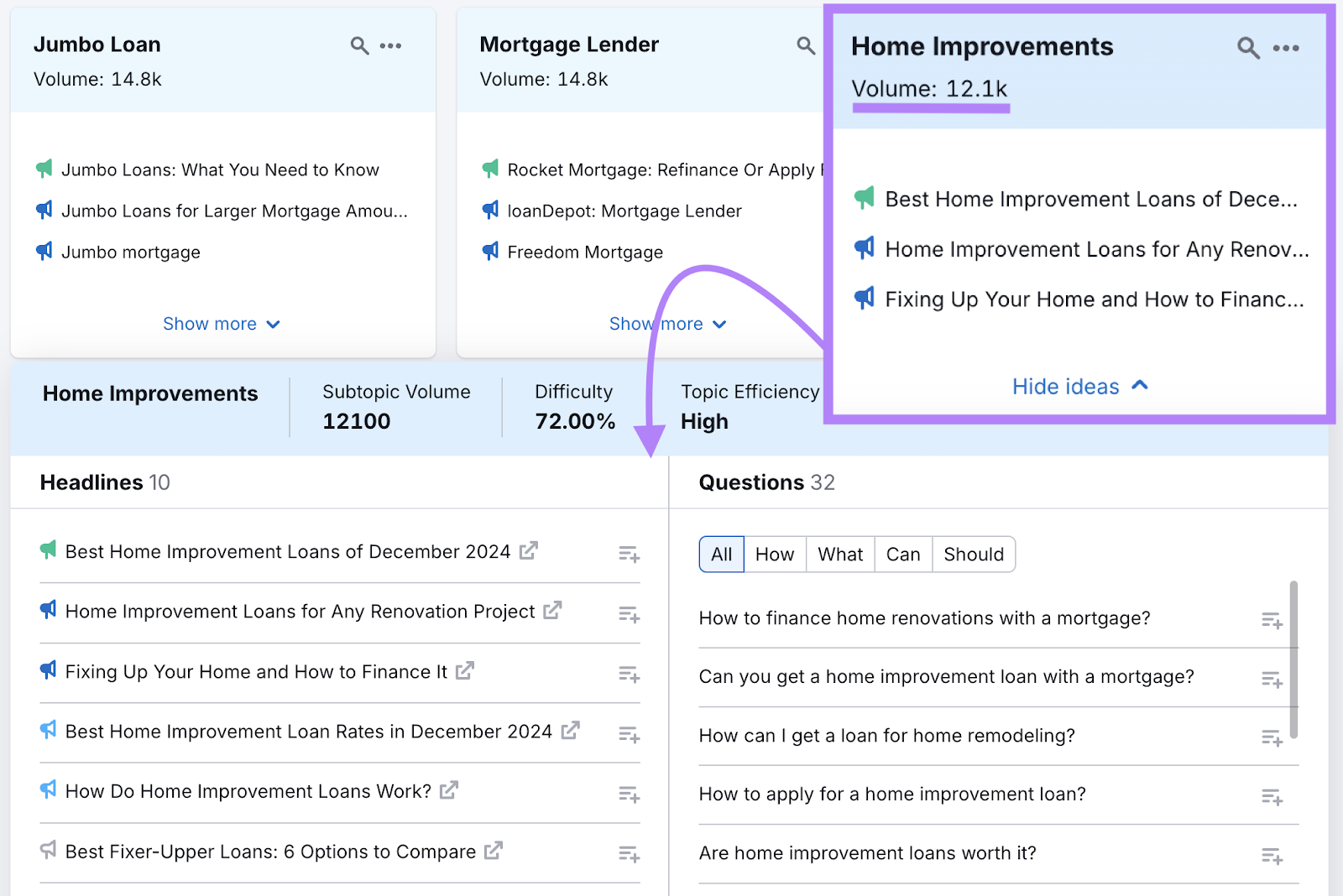The height and width of the screenshot is (896, 1343).
Task: Collapse Hide ideas on Home Improvements card
Action: (x=1080, y=386)
